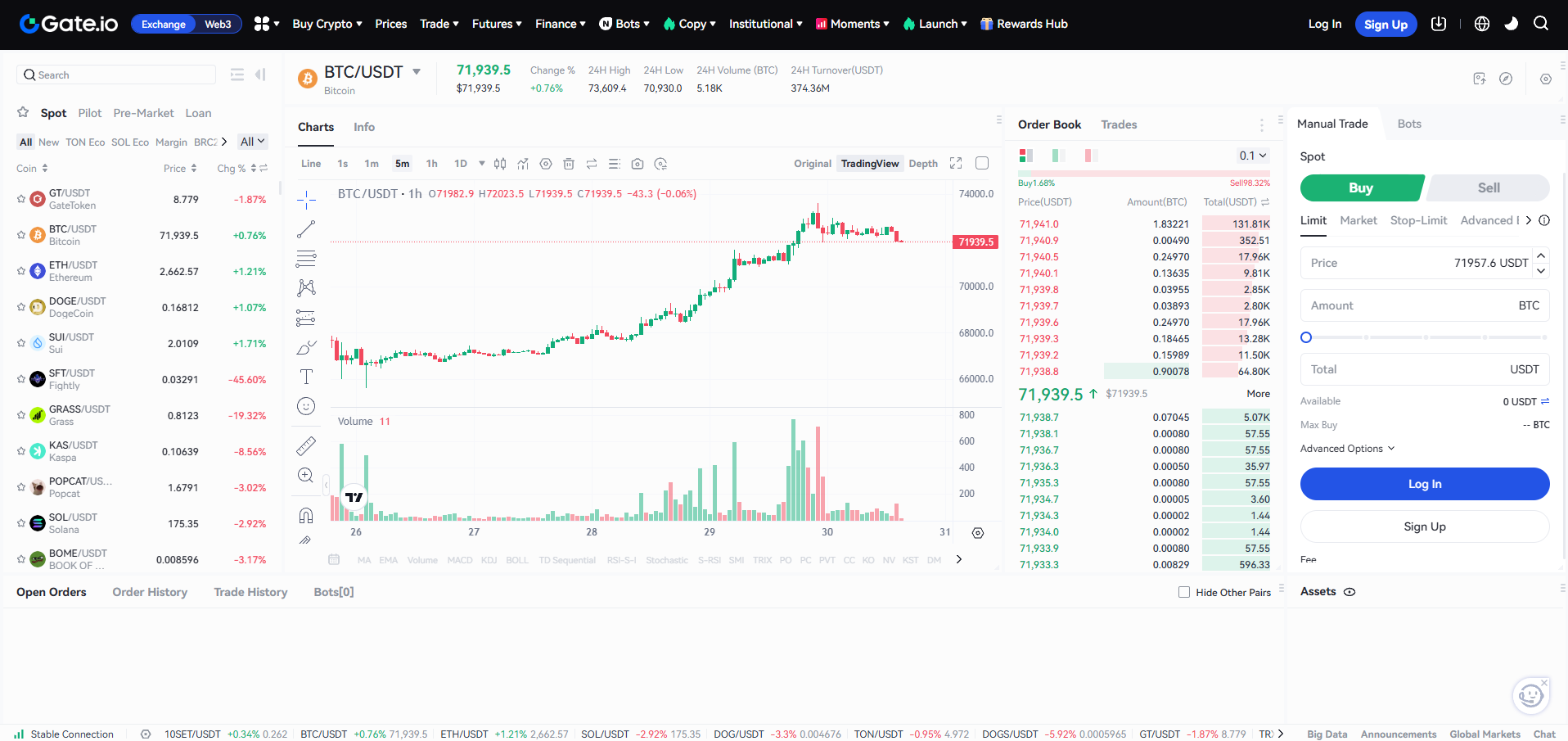Screen dimensions: 1568x741
Task: Select the Stop-Limit order tab
Action: (x=1418, y=220)
